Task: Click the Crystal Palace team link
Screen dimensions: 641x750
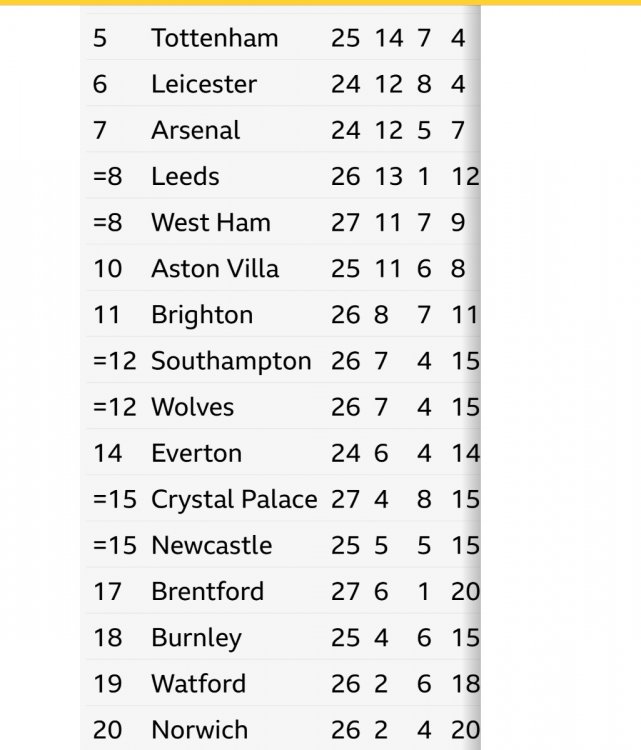Action: click(x=234, y=499)
